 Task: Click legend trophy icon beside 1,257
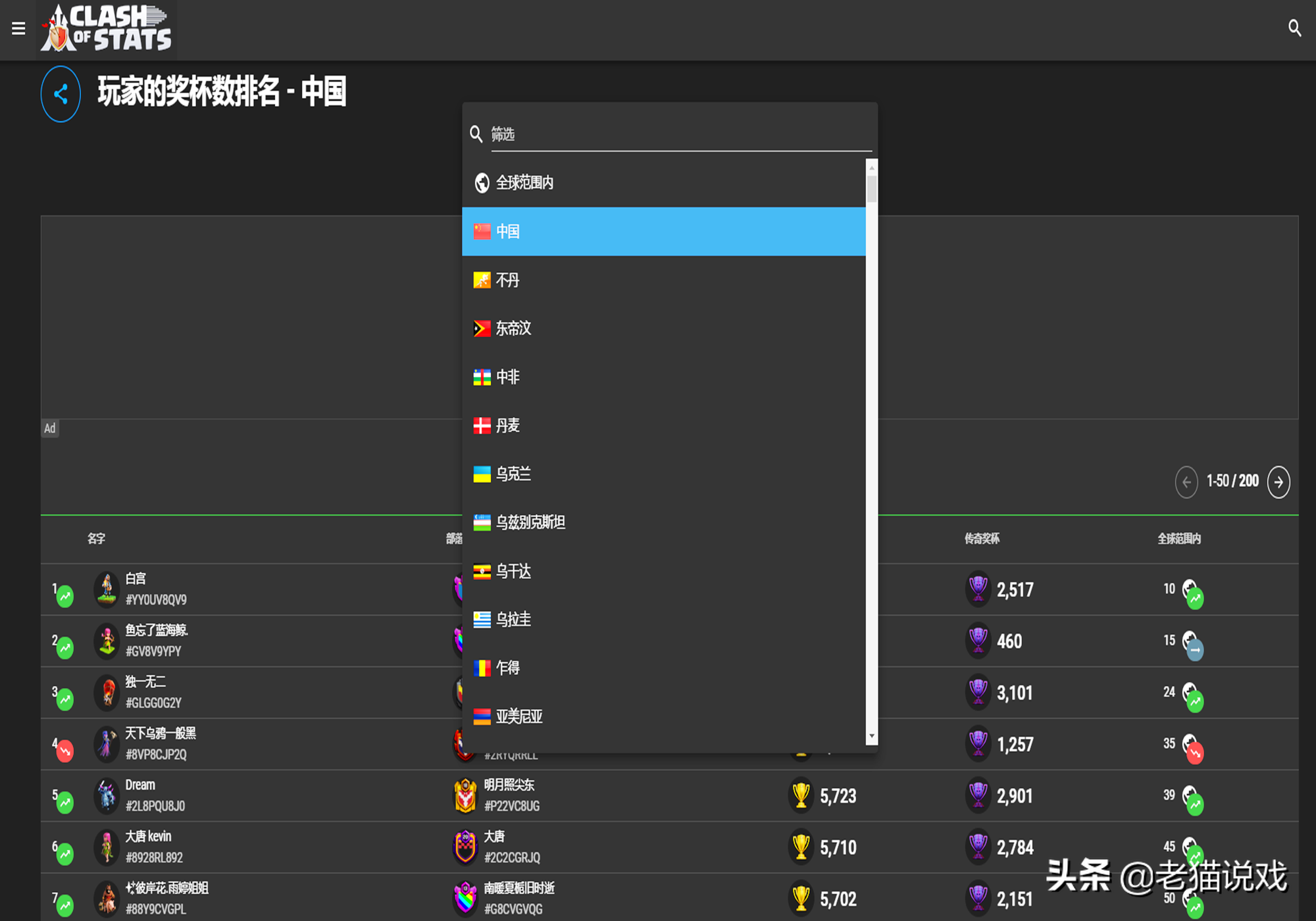pyautogui.click(x=978, y=743)
